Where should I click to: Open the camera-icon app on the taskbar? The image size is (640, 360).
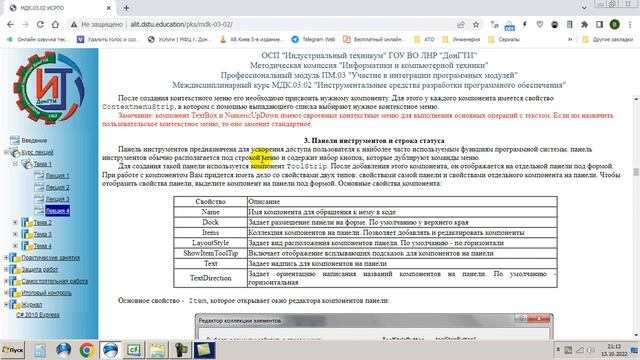pyautogui.click(x=181, y=350)
